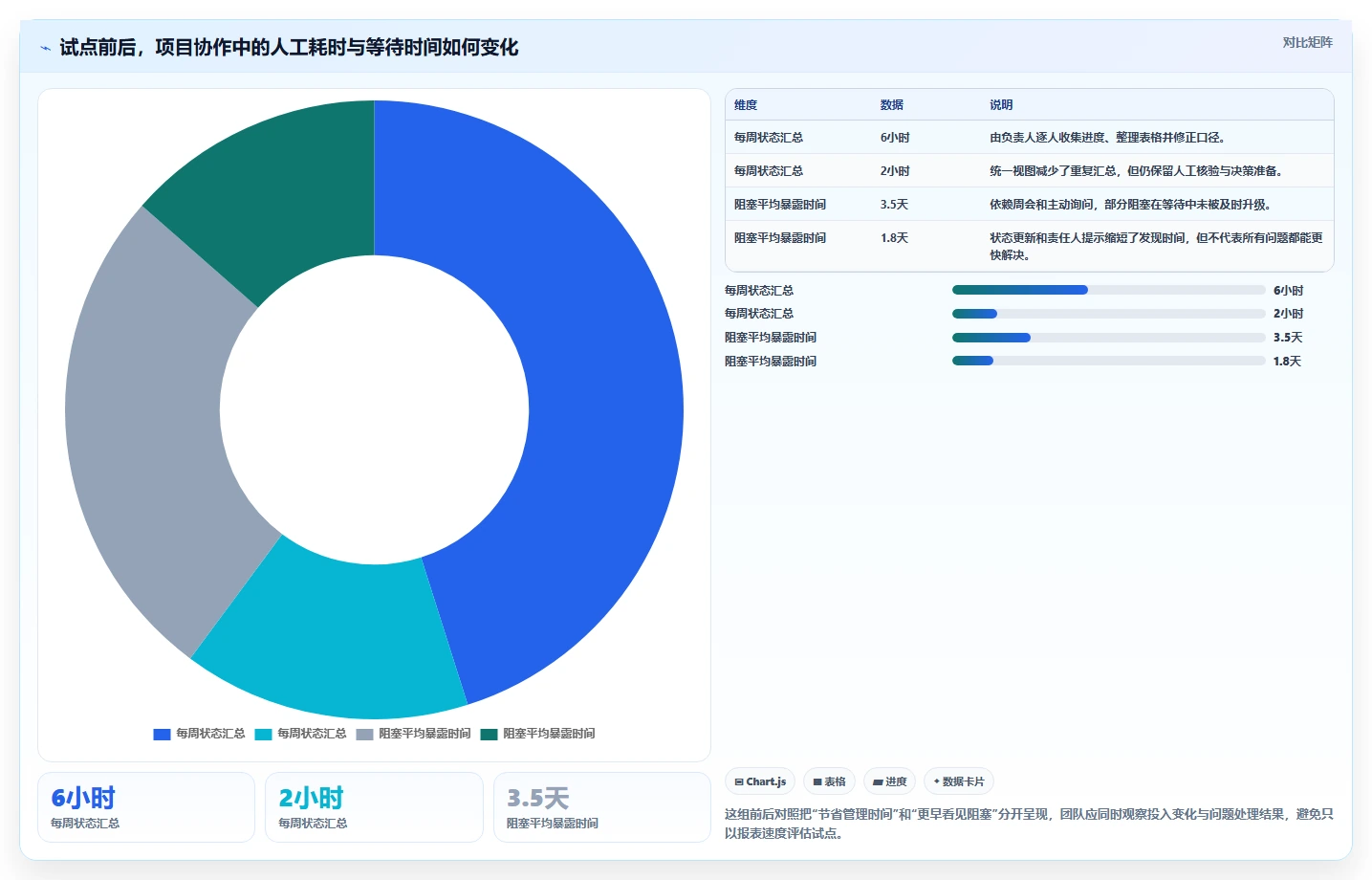Click the dashboard title 试点前后 heading
Image resolution: width=1372 pixels, height=880 pixels.
click(x=289, y=48)
